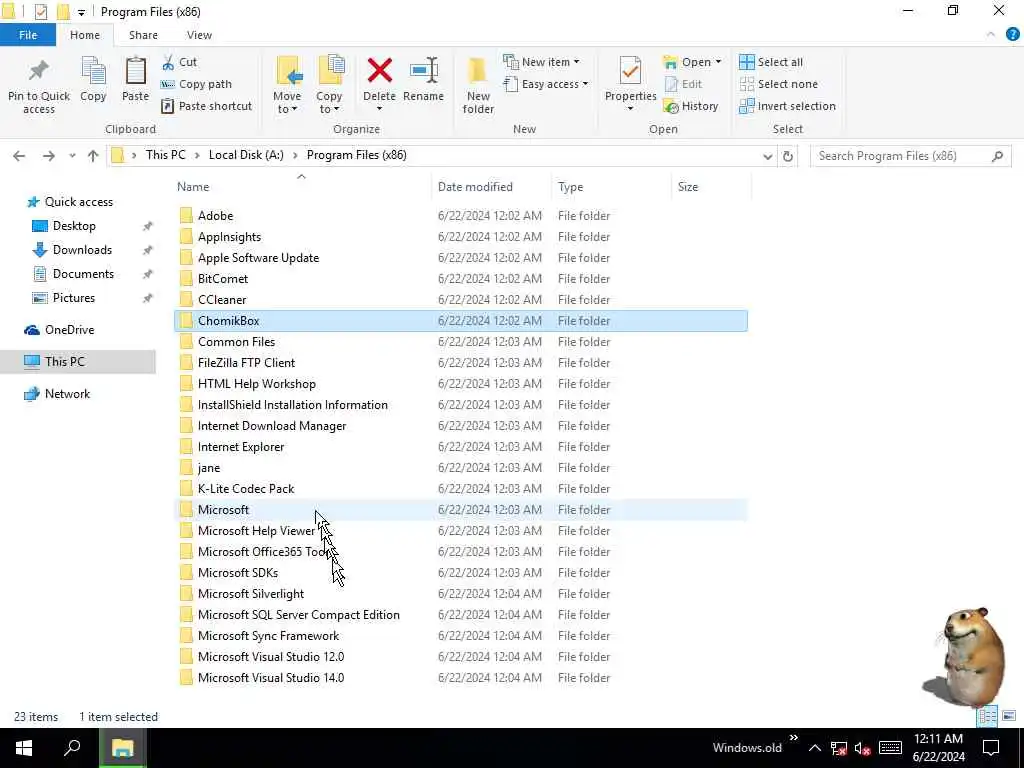1024x768 pixels.
Task: Switch to the Share ribbon tab
Action: [143, 35]
